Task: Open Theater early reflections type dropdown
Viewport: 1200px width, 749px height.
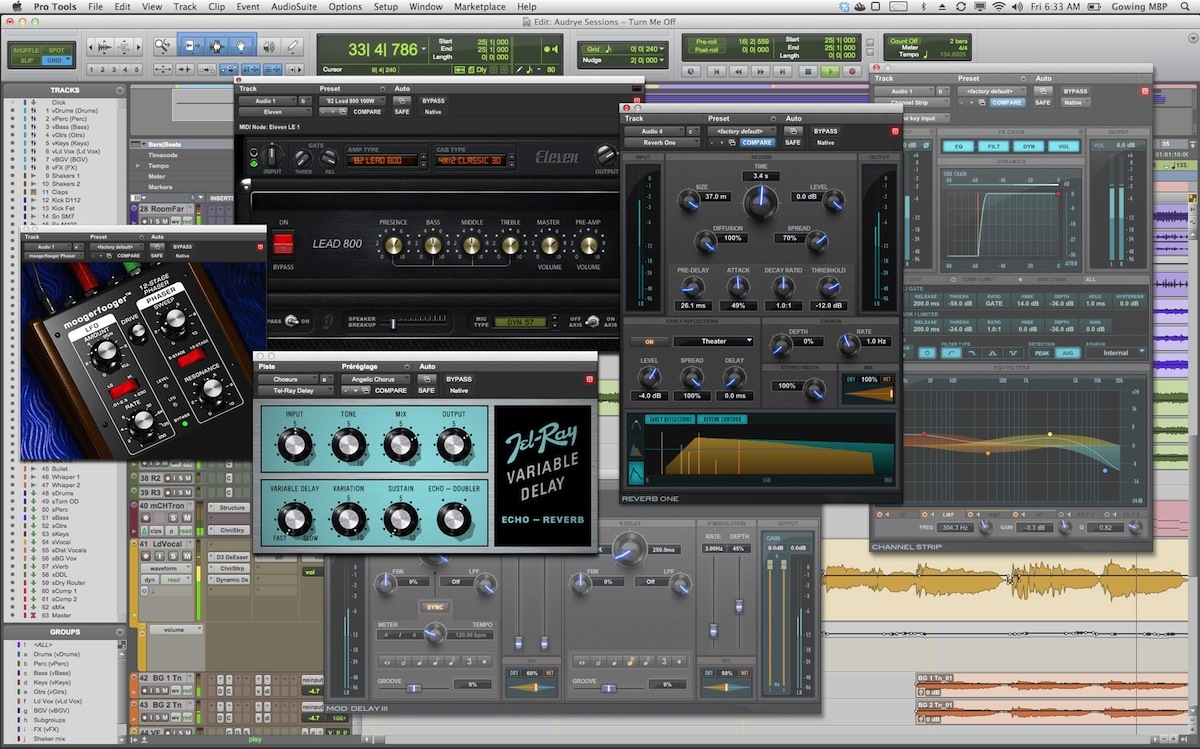Action: point(713,341)
